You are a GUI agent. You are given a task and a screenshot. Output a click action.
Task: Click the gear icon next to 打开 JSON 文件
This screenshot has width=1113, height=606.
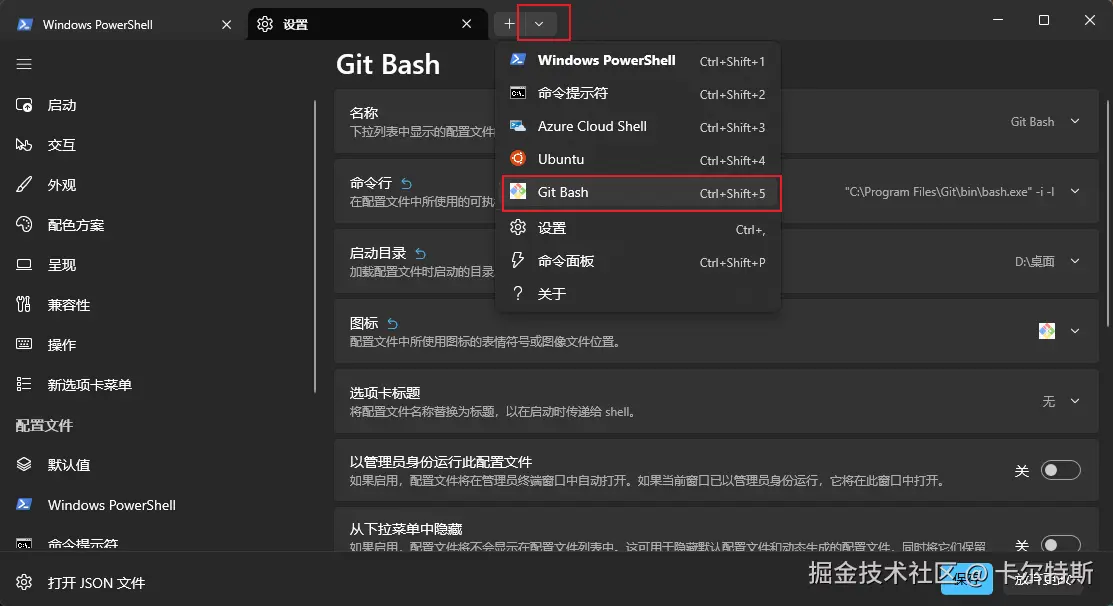click(24, 582)
